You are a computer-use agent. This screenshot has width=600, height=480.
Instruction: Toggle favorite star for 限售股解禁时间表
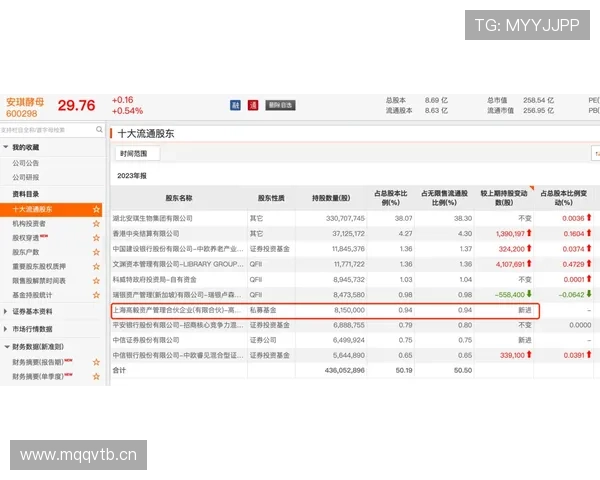point(96,281)
